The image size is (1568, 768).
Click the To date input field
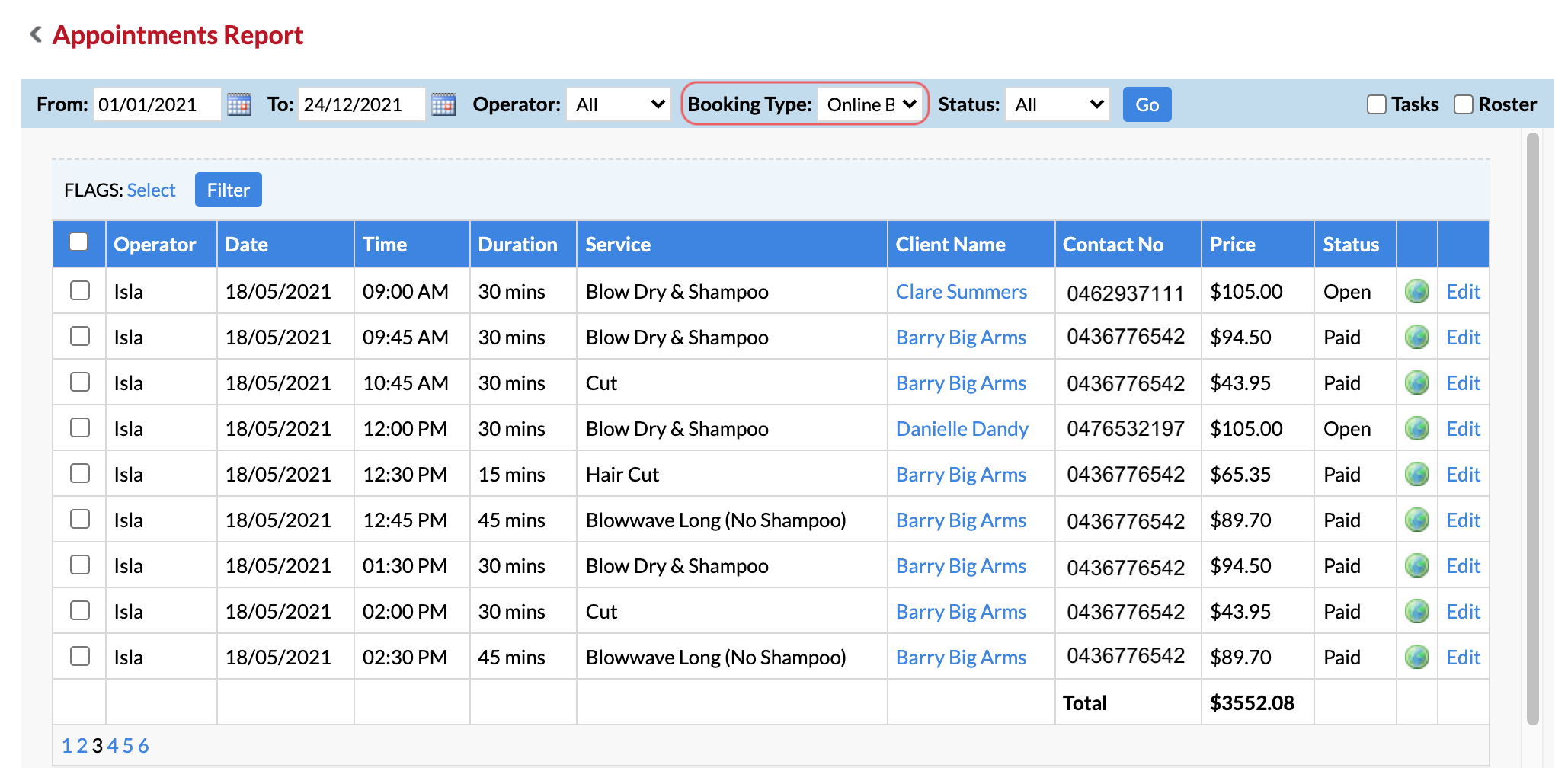coord(362,104)
